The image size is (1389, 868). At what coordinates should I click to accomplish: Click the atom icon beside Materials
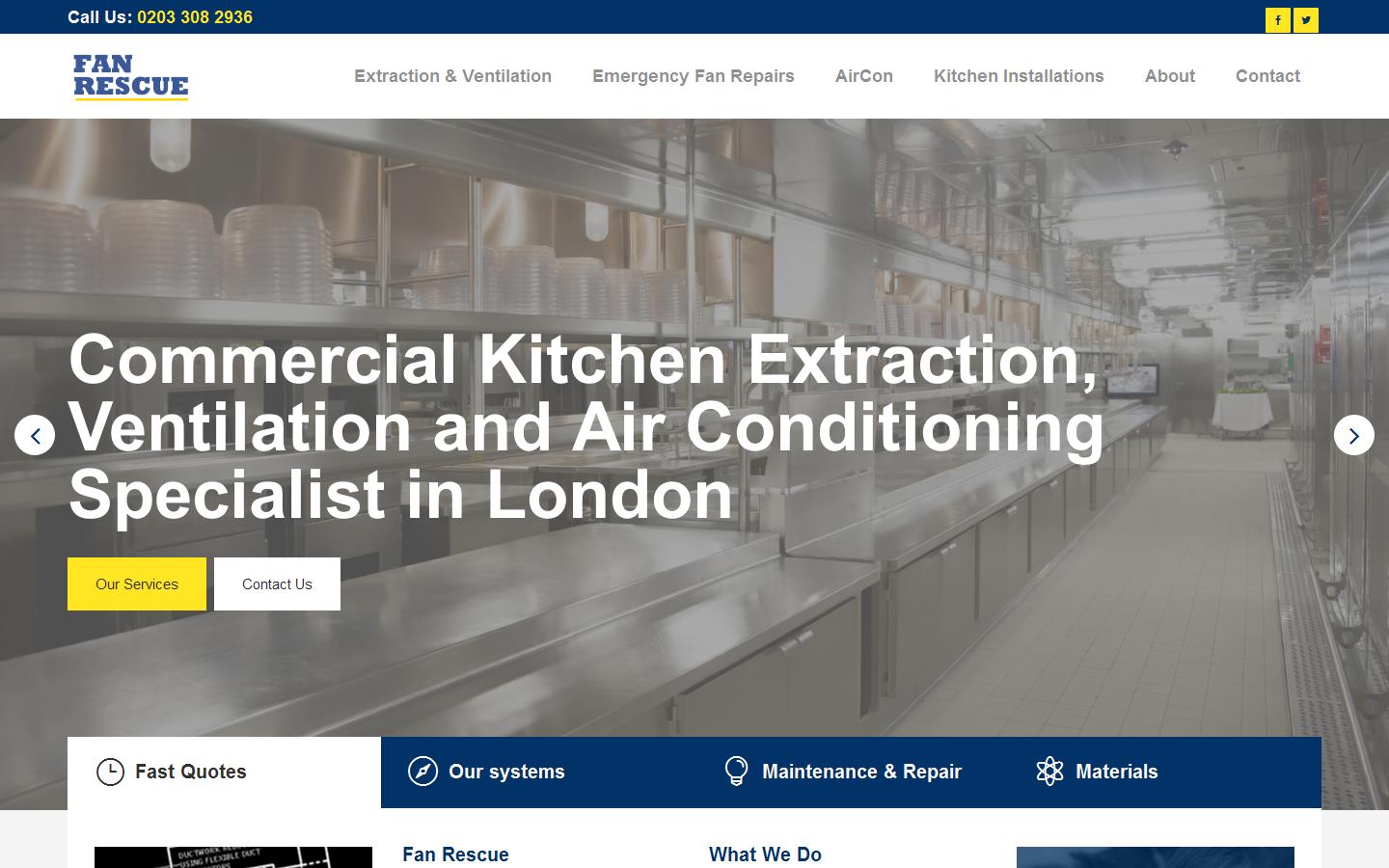click(1049, 772)
